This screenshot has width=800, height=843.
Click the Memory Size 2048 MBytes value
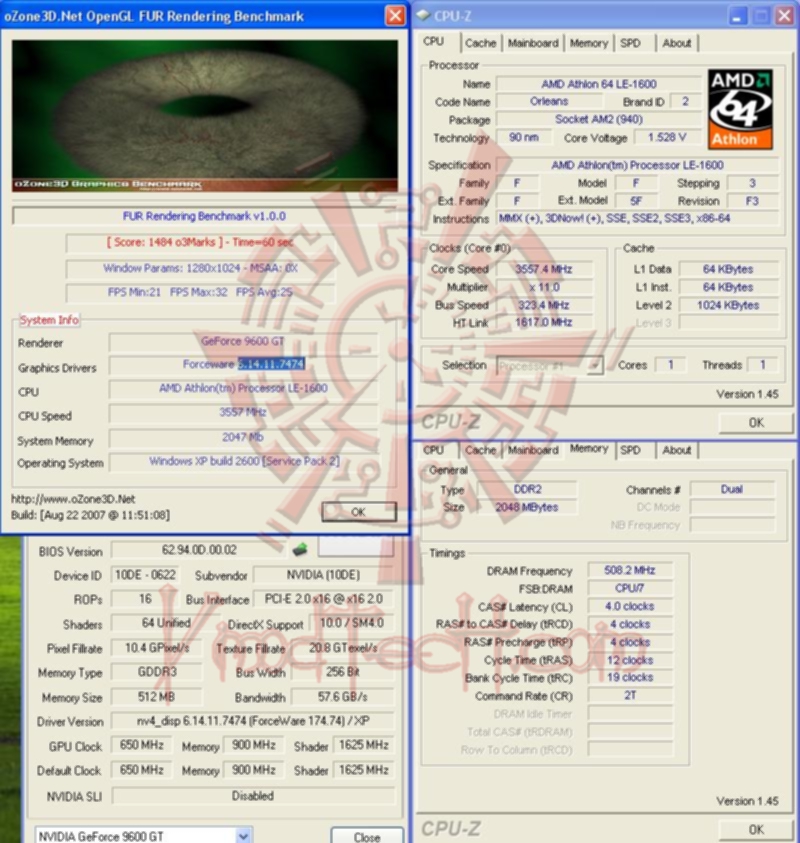click(527, 507)
